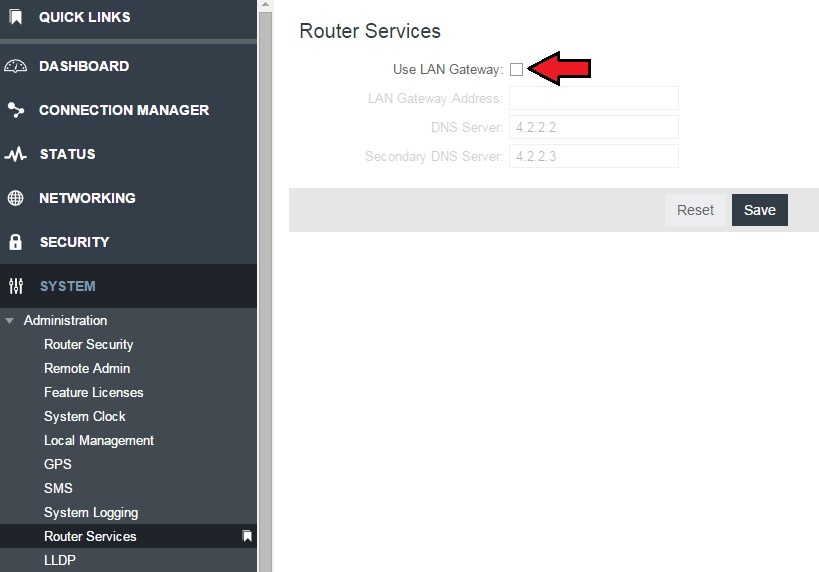The height and width of the screenshot is (572, 819).
Task: Collapse the Administration tree section
Action: point(9,321)
